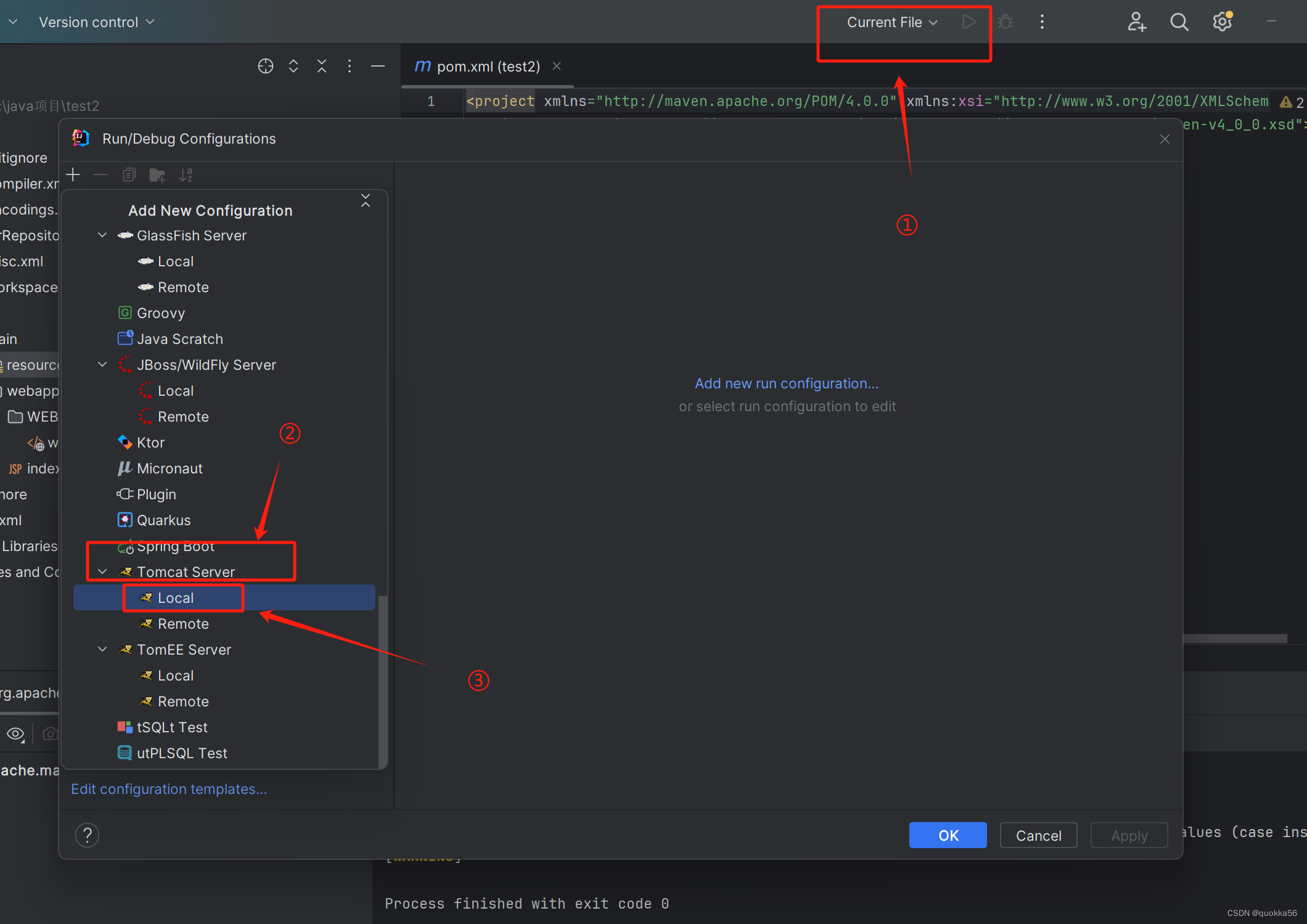Screen dimensions: 1307x924
Task: Select Remote under JBoss/WildFly Server
Action: [x=183, y=417]
